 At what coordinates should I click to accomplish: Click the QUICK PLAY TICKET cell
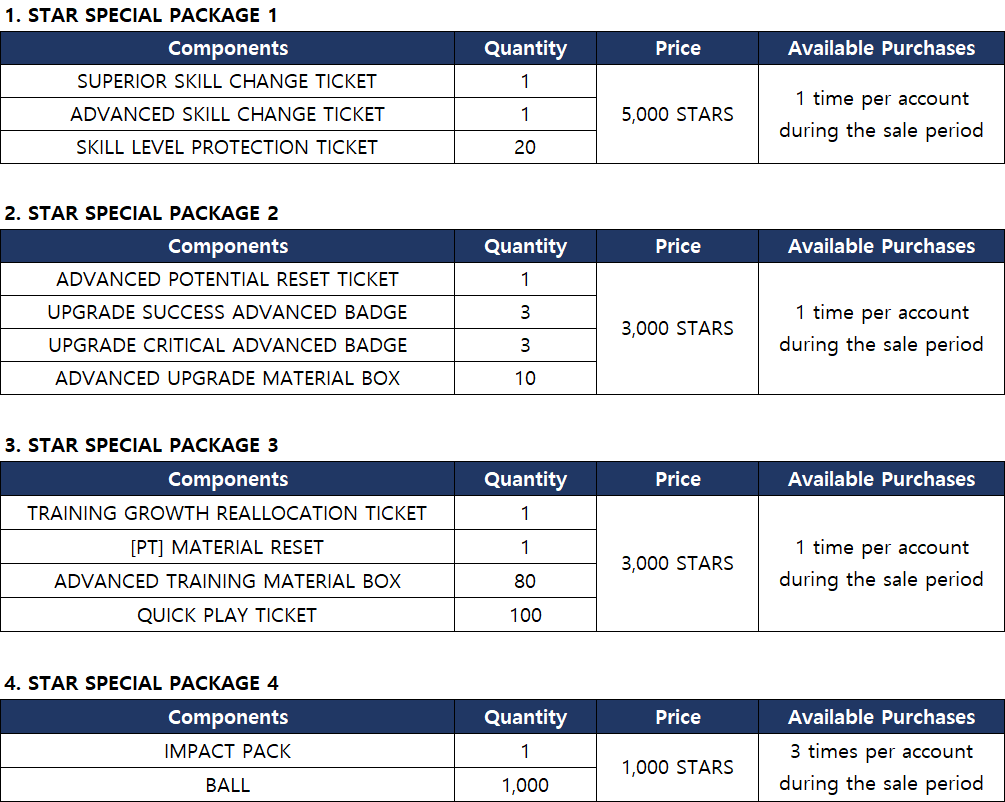click(x=227, y=615)
